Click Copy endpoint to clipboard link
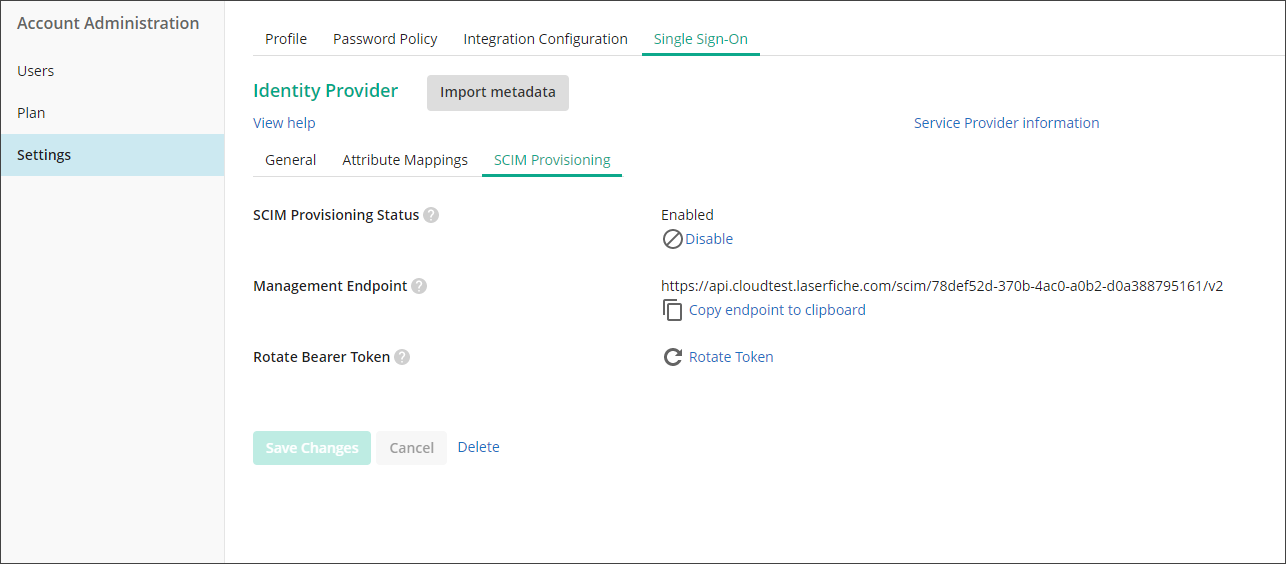This screenshot has height=564, width=1286. point(777,310)
